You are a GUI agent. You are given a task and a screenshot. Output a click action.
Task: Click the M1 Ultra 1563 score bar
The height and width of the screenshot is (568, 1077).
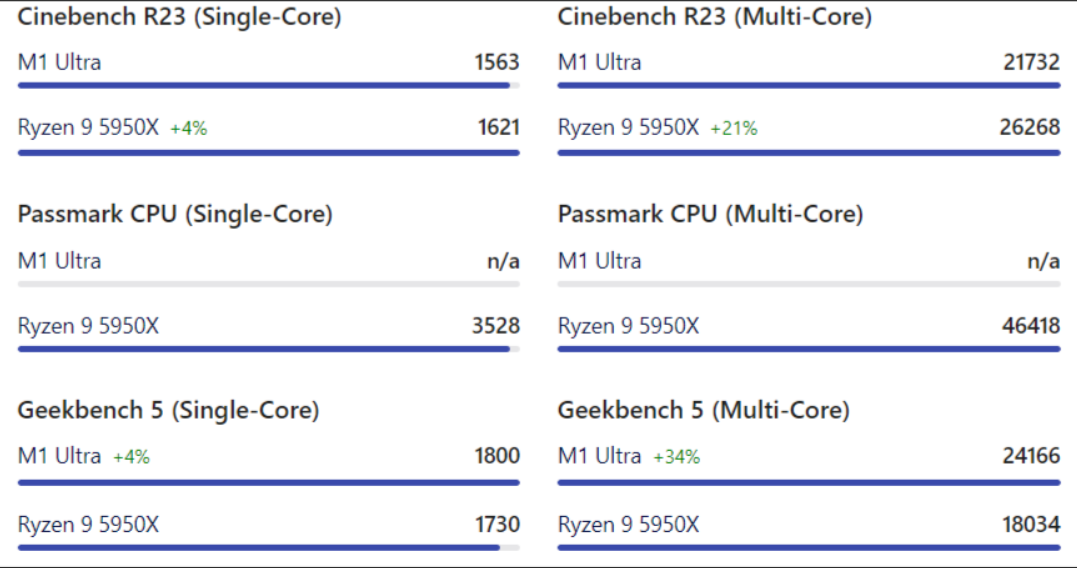(x=269, y=86)
